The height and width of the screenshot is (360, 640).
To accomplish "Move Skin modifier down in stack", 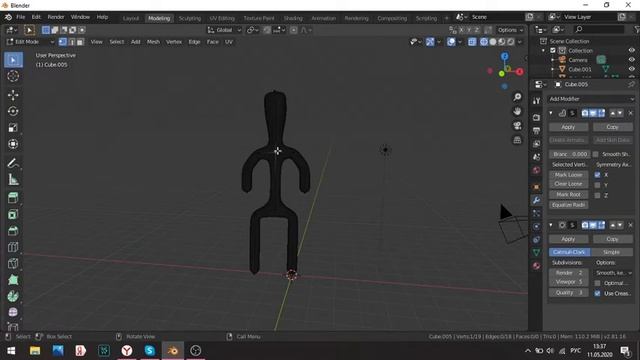I will click(x=620, y=113).
